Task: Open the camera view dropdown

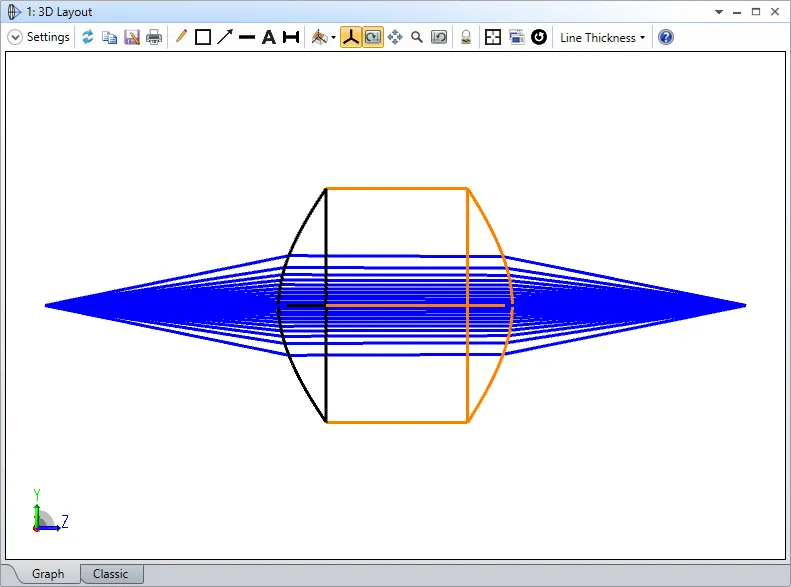Action: [323, 37]
